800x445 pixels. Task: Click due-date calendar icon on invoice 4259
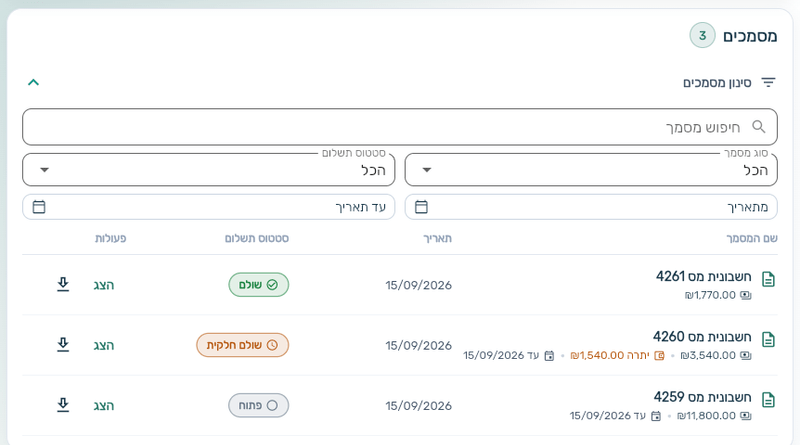point(656,416)
